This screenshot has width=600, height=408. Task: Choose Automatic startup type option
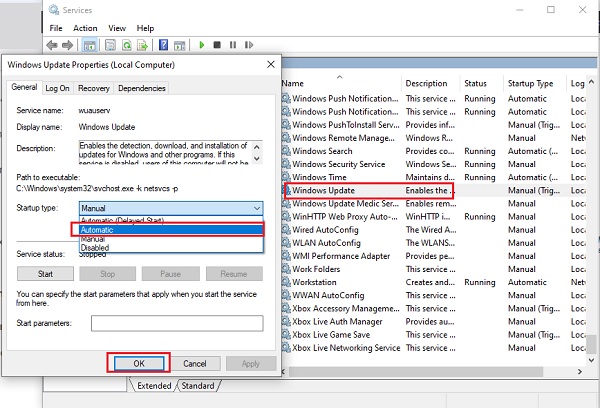(171, 230)
